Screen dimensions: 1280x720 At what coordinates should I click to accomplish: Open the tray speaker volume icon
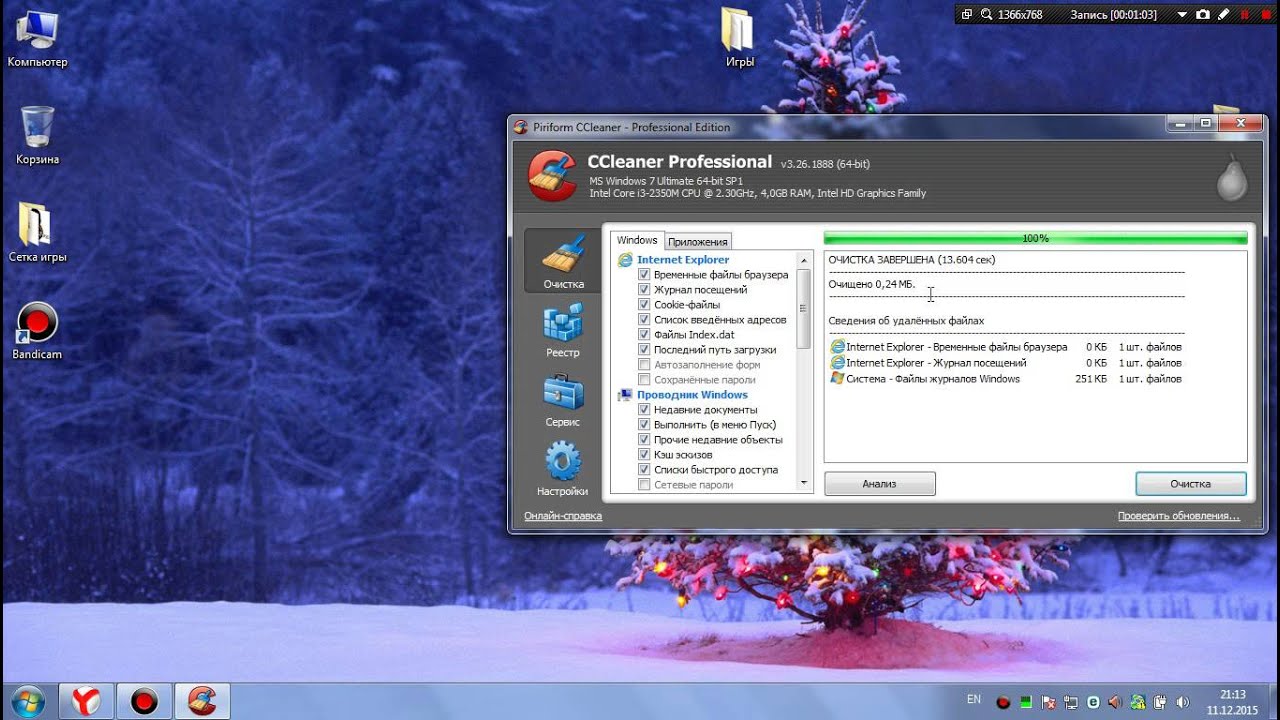click(1183, 702)
